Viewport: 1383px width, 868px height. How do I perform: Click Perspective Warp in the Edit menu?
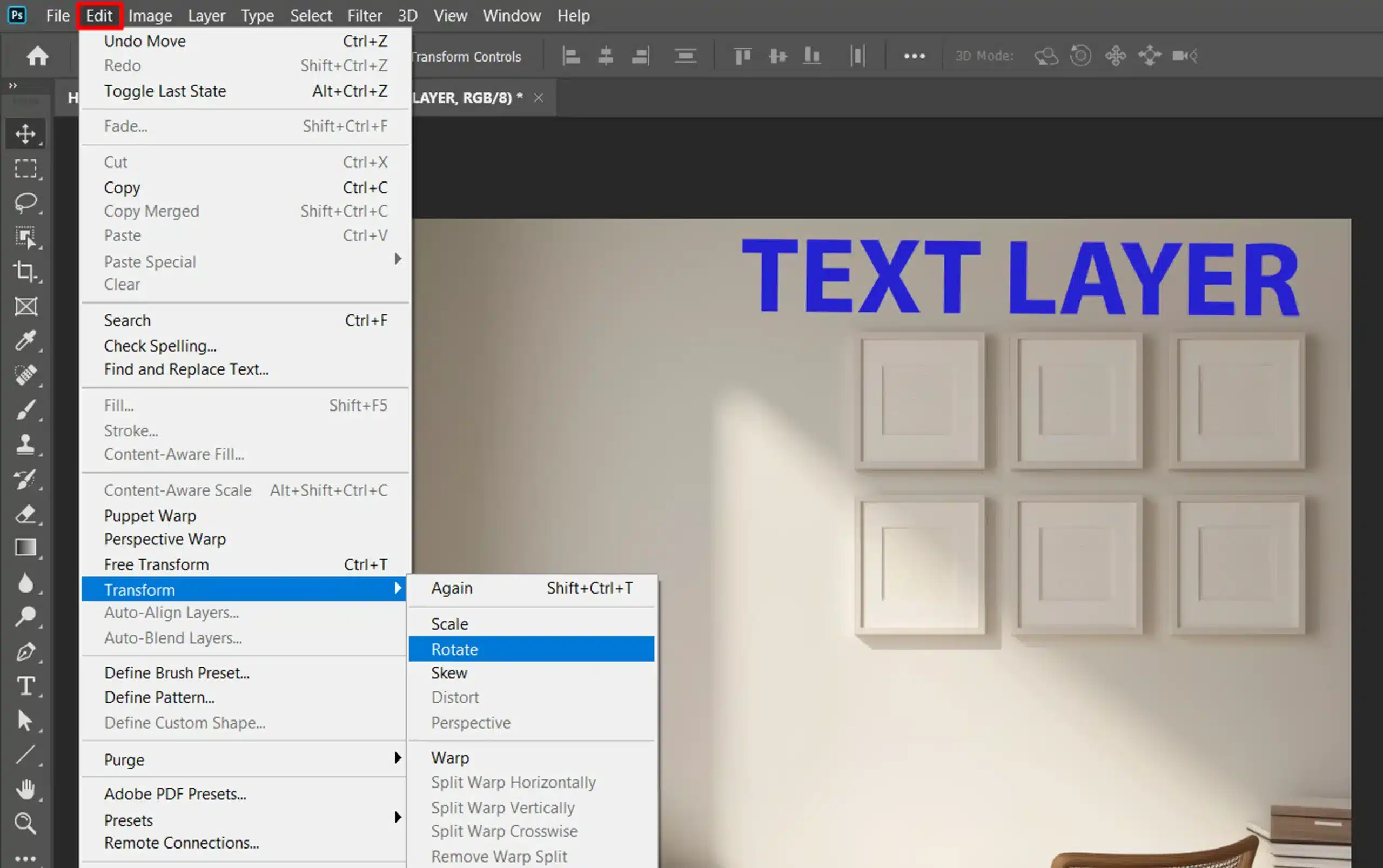point(245,539)
